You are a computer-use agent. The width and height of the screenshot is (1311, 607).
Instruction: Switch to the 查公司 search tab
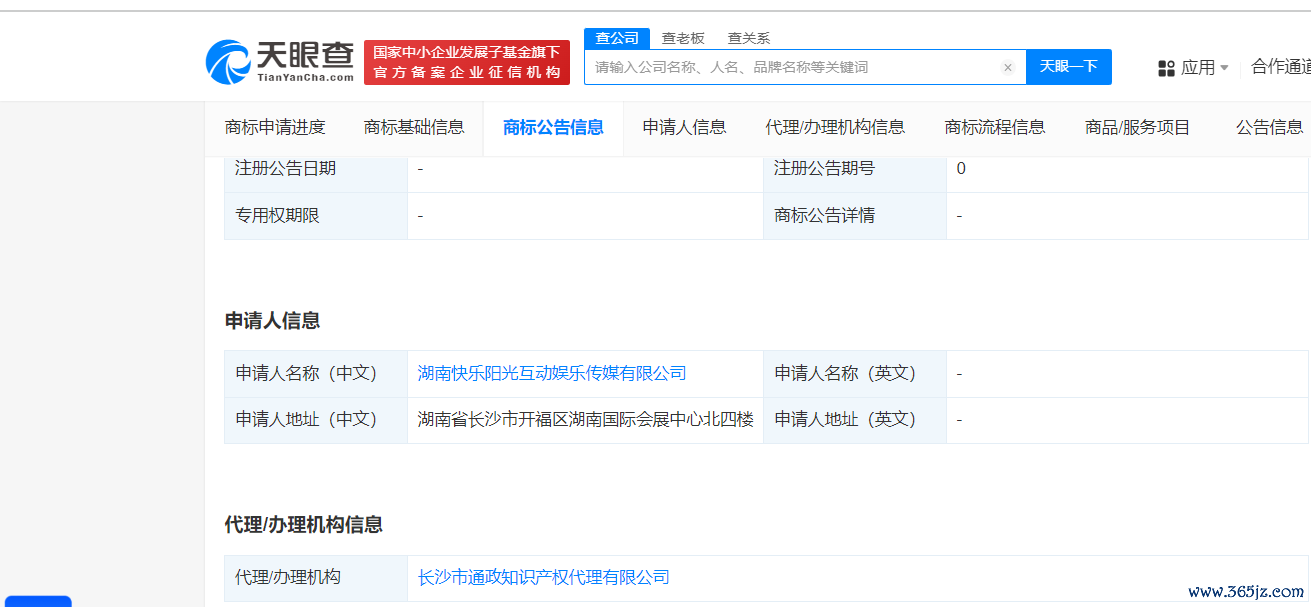tap(616, 38)
